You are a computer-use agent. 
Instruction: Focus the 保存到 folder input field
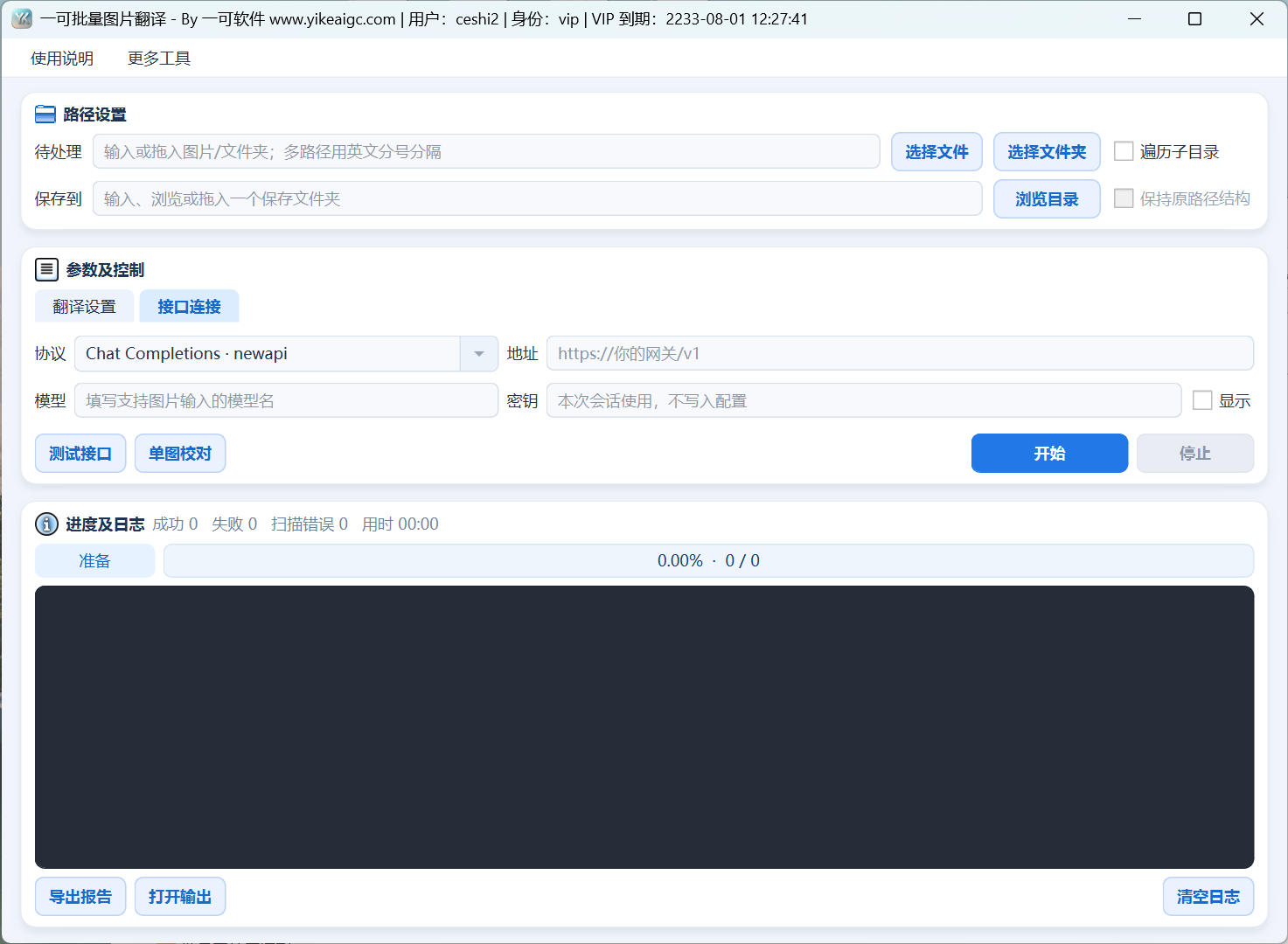(538, 198)
